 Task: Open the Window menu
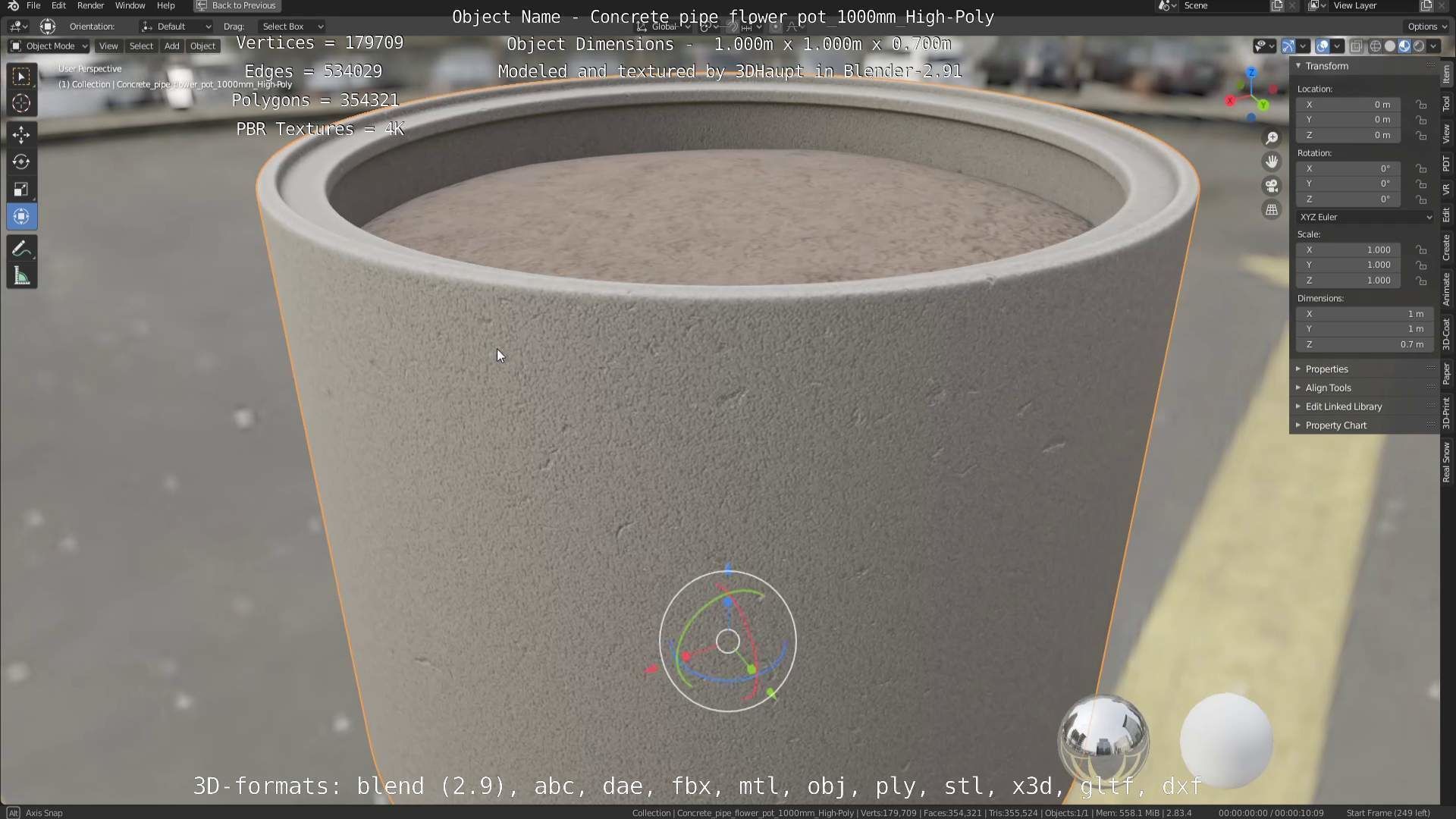130,5
